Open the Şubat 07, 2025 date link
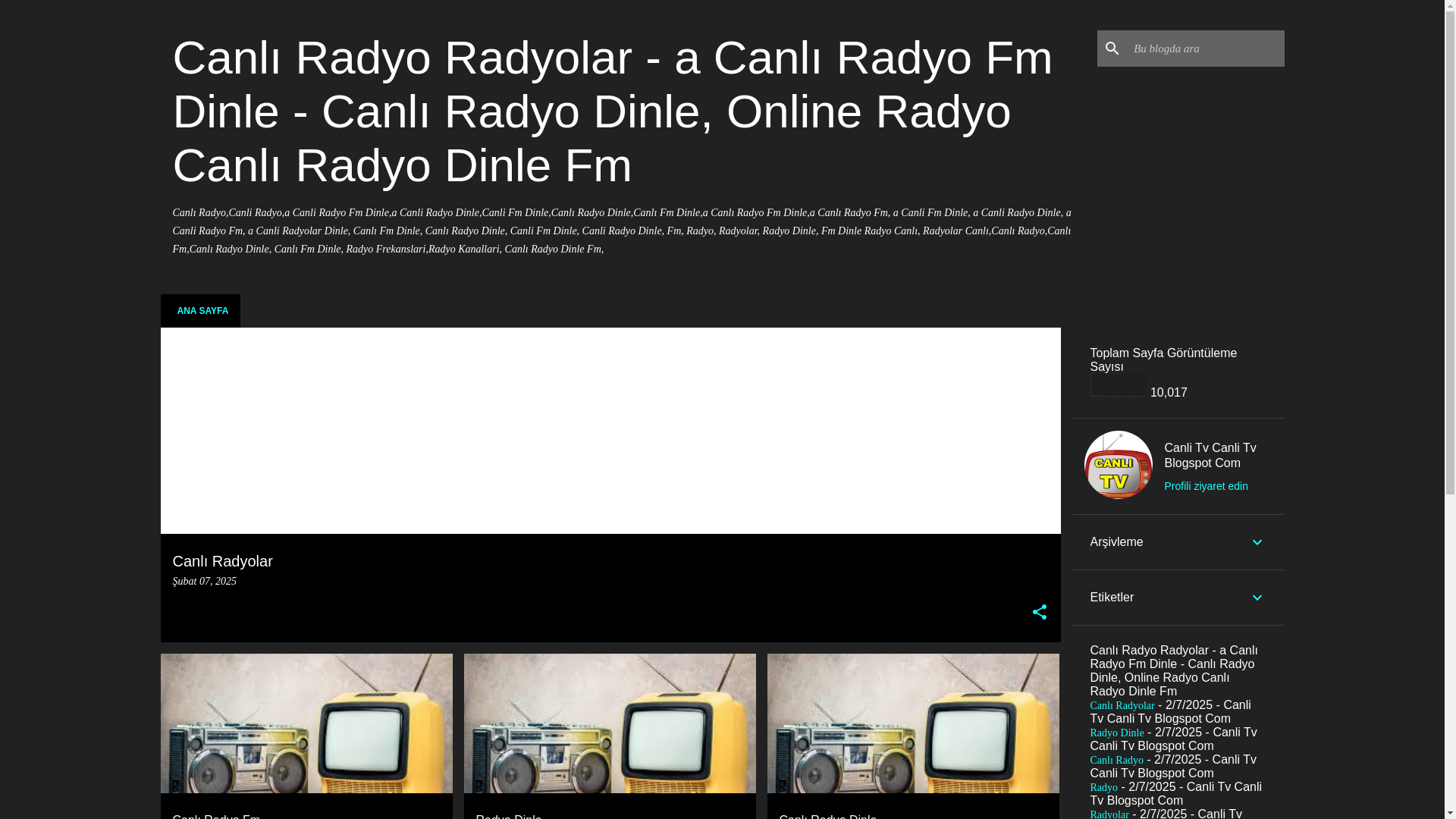Screen dimensions: 1456x819 click(x=205, y=582)
